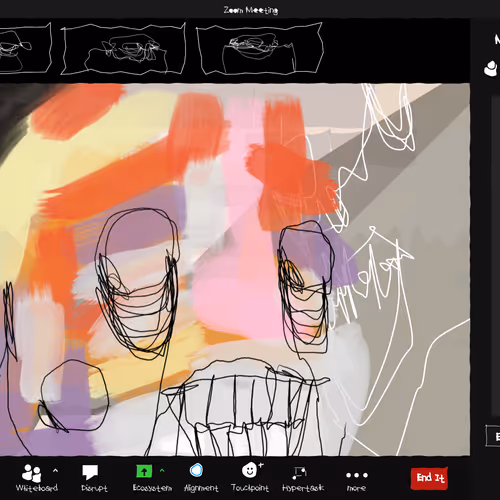Click the green Ecosystem share icon

144,471
